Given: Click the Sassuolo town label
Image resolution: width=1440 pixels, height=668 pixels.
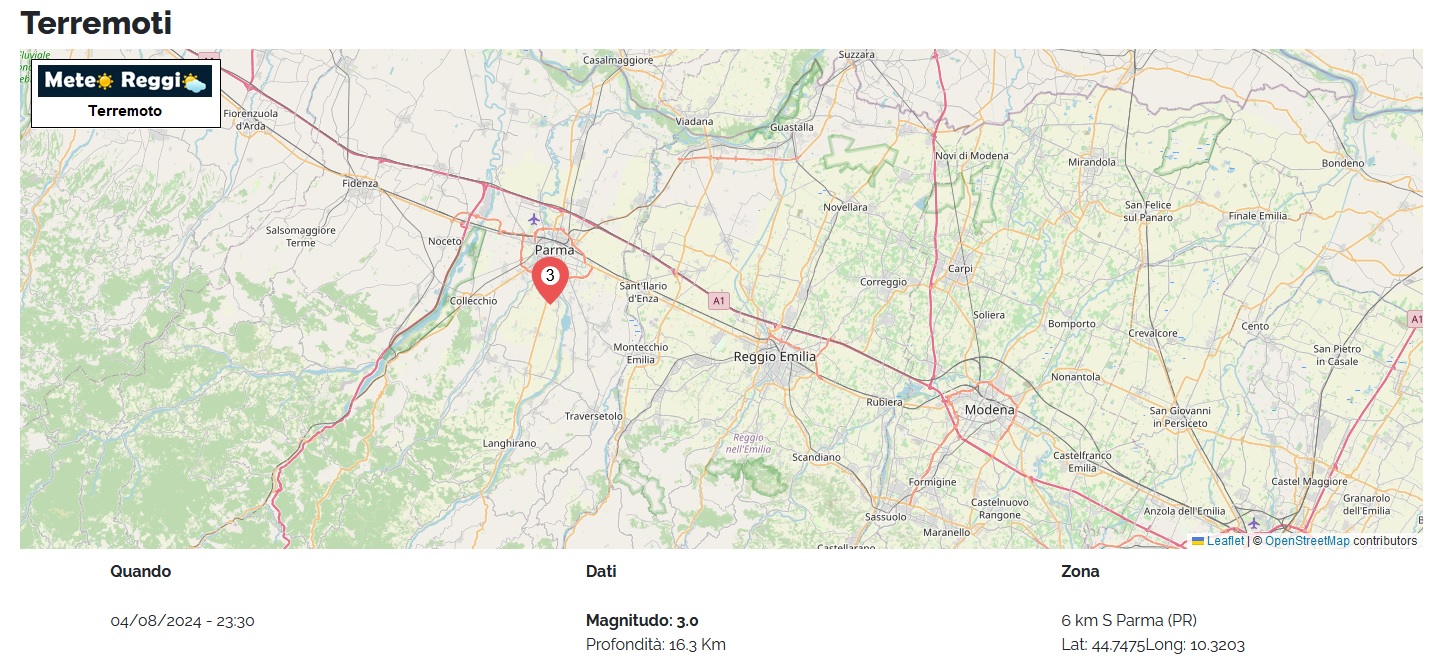Looking at the screenshot, I should pos(885,517).
